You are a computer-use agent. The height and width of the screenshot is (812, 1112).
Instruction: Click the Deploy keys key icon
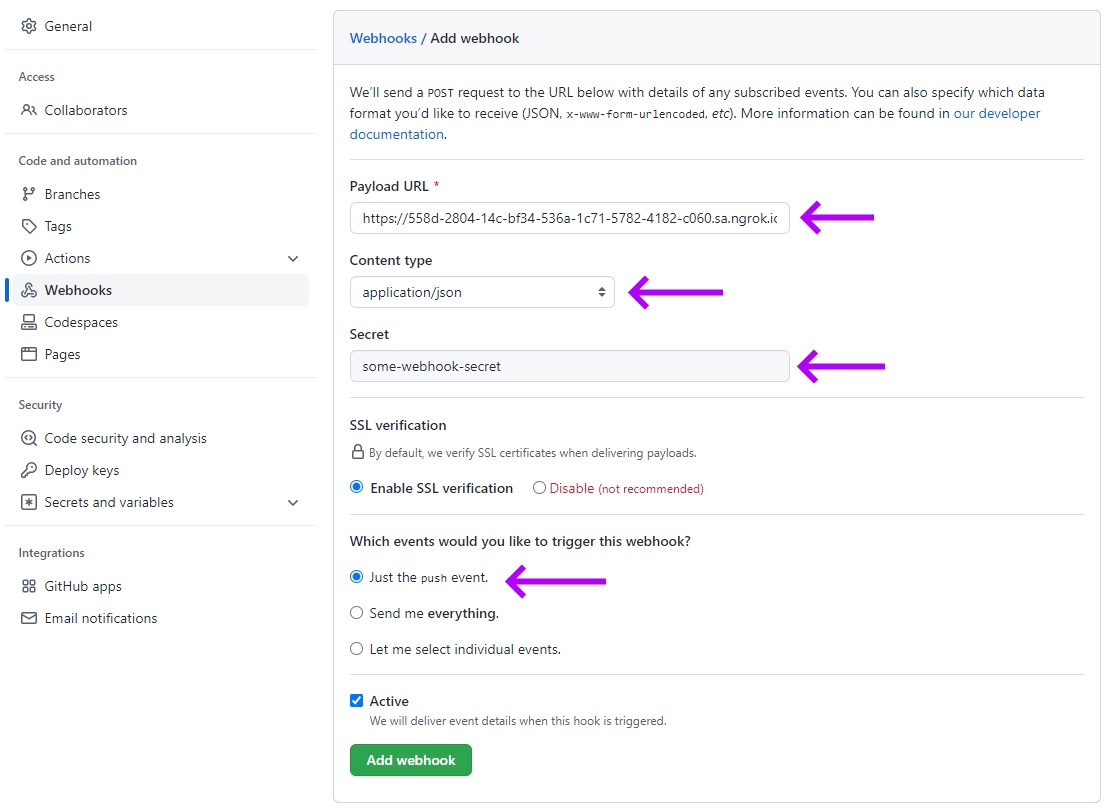(x=28, y=470)
